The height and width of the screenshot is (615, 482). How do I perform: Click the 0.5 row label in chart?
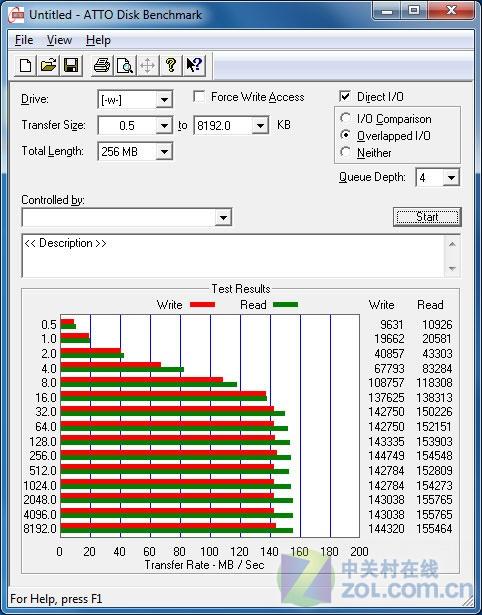tap(49, 325)
